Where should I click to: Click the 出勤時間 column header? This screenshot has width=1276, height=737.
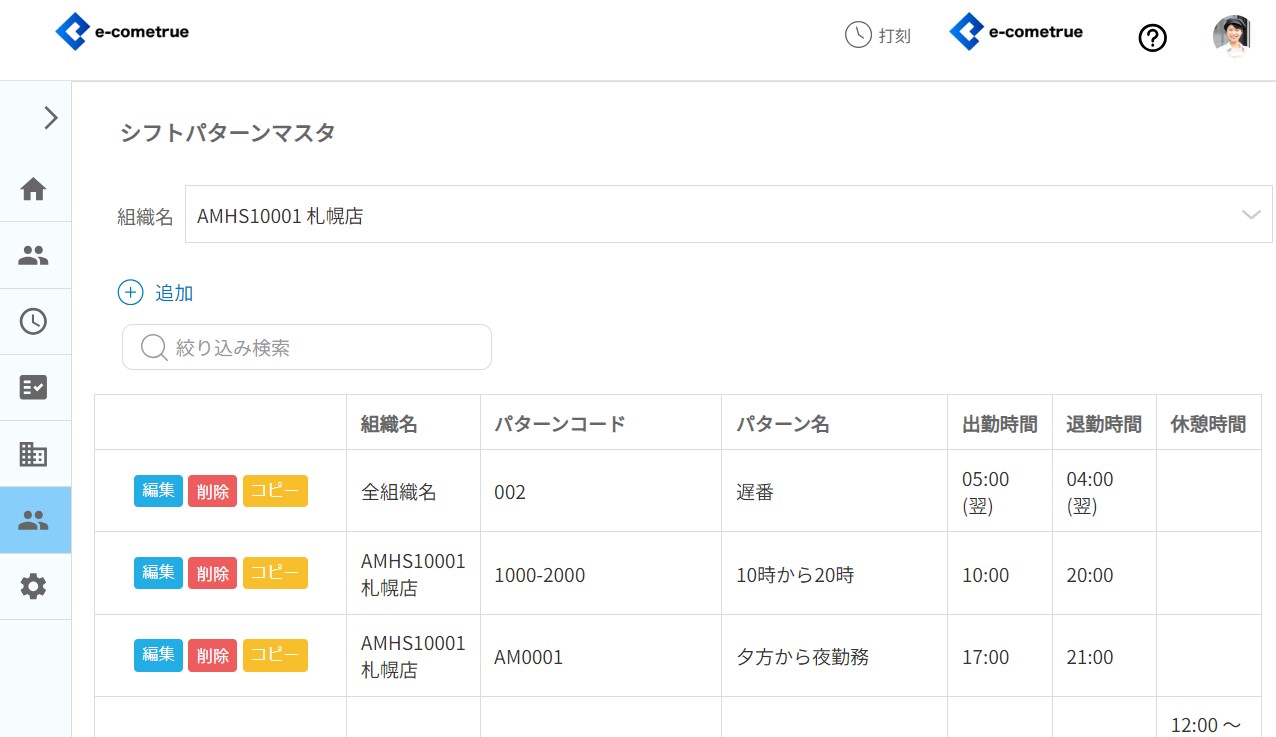pos(999,424)
